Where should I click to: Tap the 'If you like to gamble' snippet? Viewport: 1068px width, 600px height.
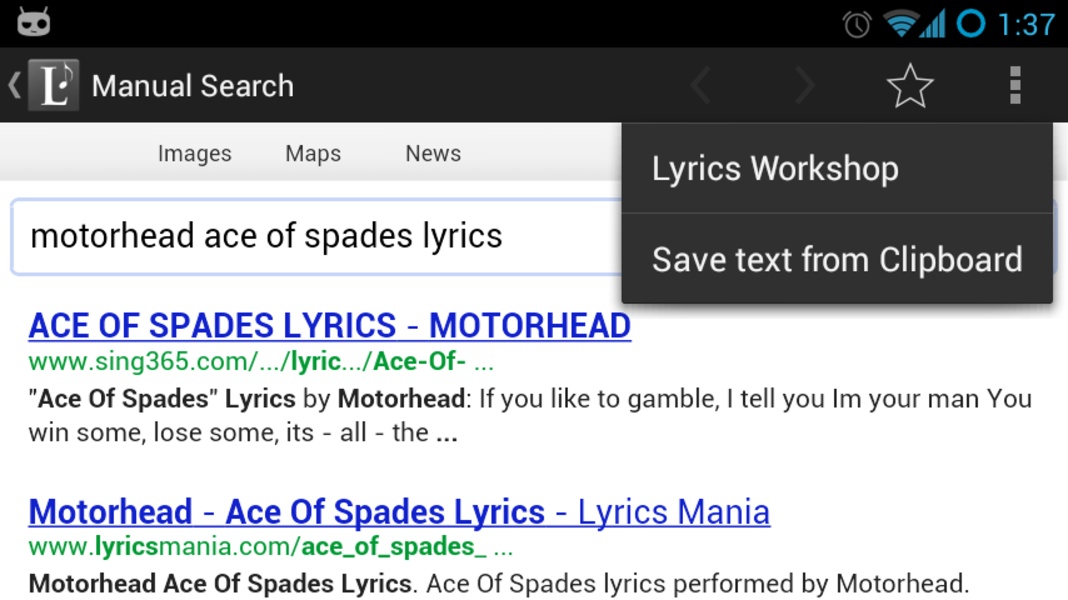pos(530,415)
